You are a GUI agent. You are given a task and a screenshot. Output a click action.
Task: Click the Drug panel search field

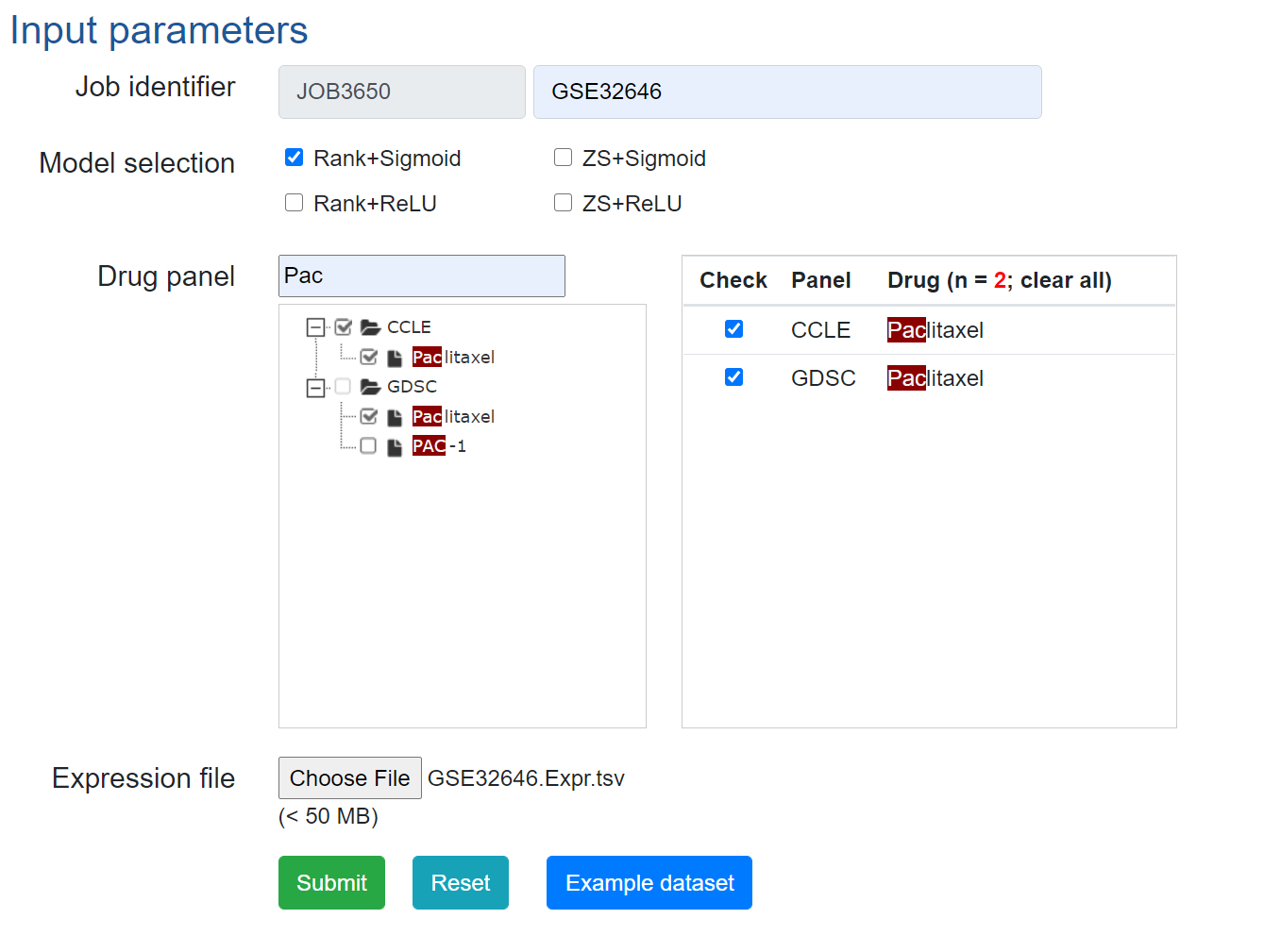pos(422,276)
